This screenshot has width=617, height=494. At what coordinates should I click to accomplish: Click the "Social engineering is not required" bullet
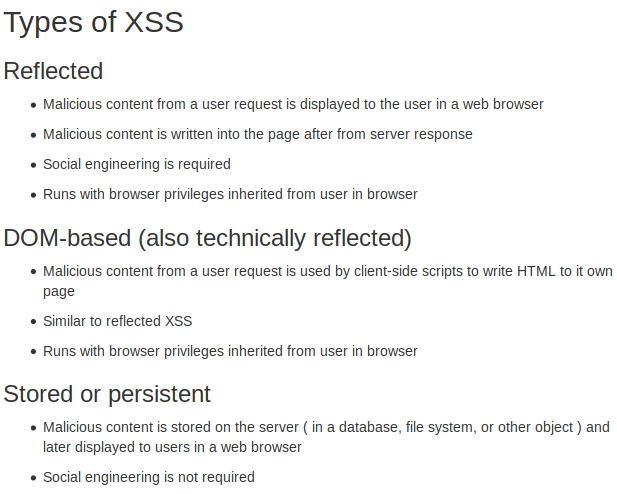pyautogui.click(x=149, y=477)
